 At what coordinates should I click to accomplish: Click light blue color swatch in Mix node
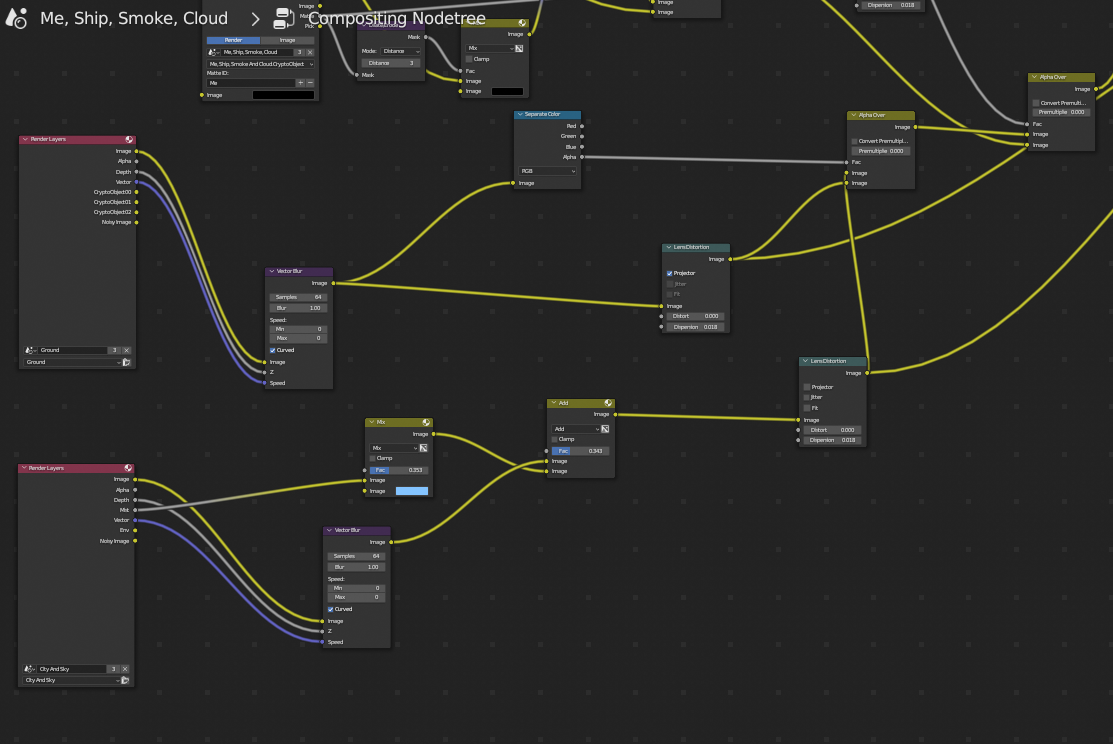412,491
